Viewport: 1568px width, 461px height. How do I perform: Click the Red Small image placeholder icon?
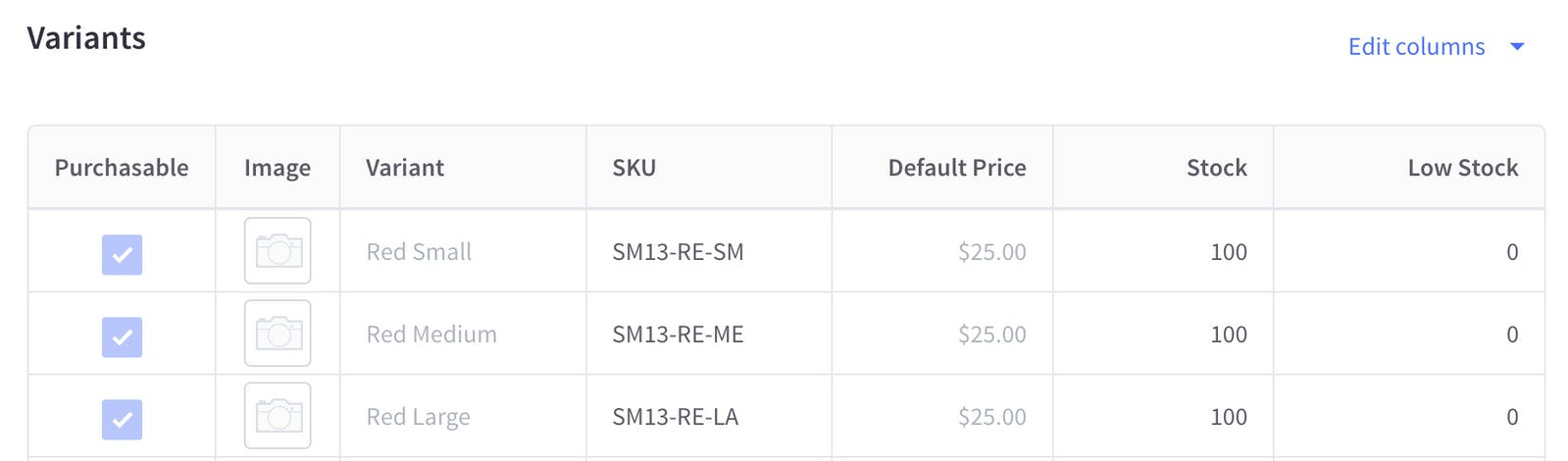click(x=278, y=251)
